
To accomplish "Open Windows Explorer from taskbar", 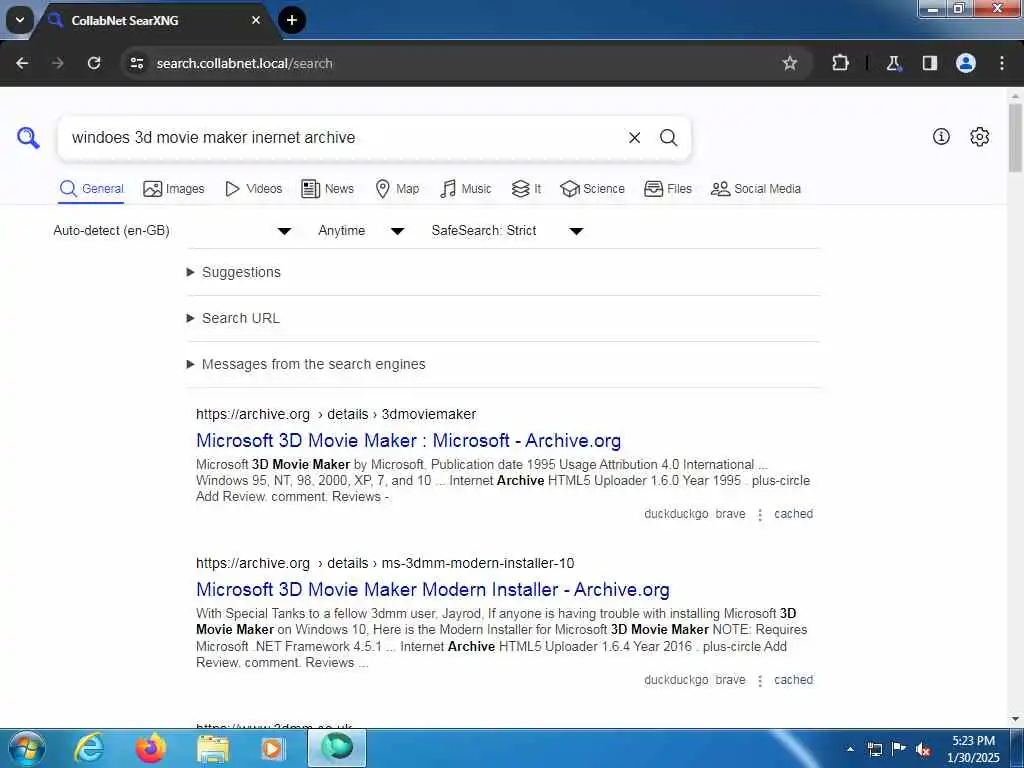I will [x=213, y=749].
